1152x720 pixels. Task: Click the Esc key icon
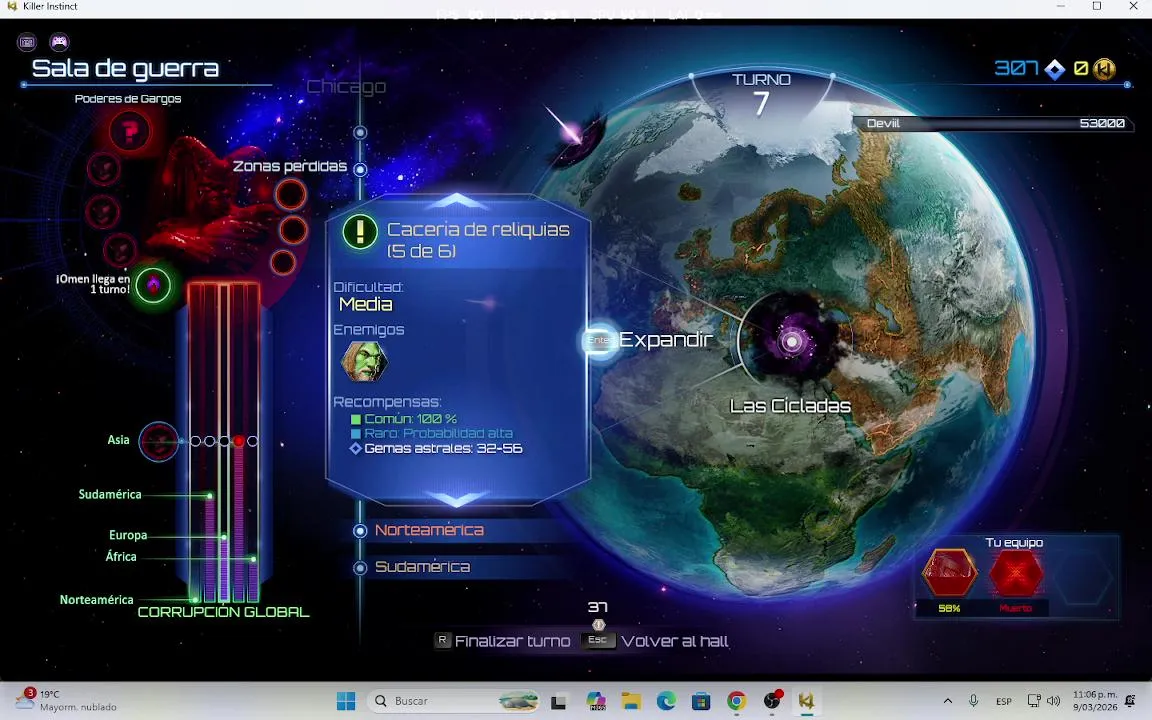click(x=597, y=640)
